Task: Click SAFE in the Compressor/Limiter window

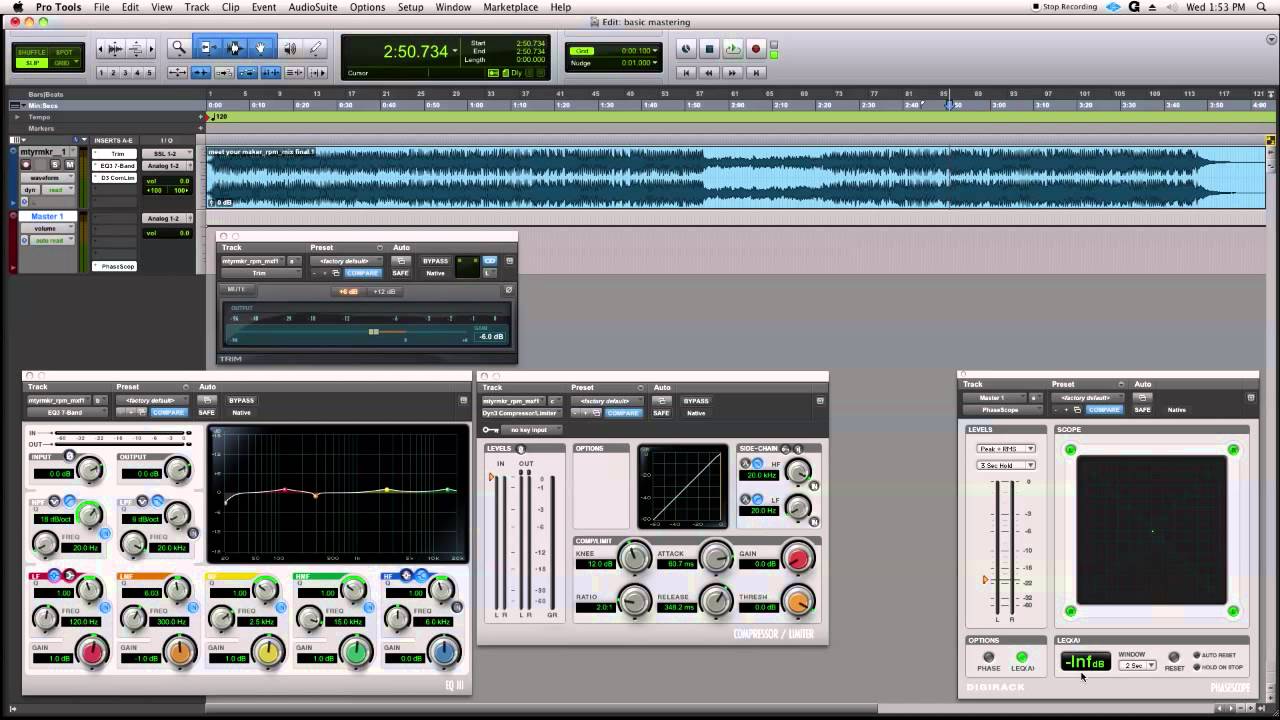Action: tap(661, 413)
